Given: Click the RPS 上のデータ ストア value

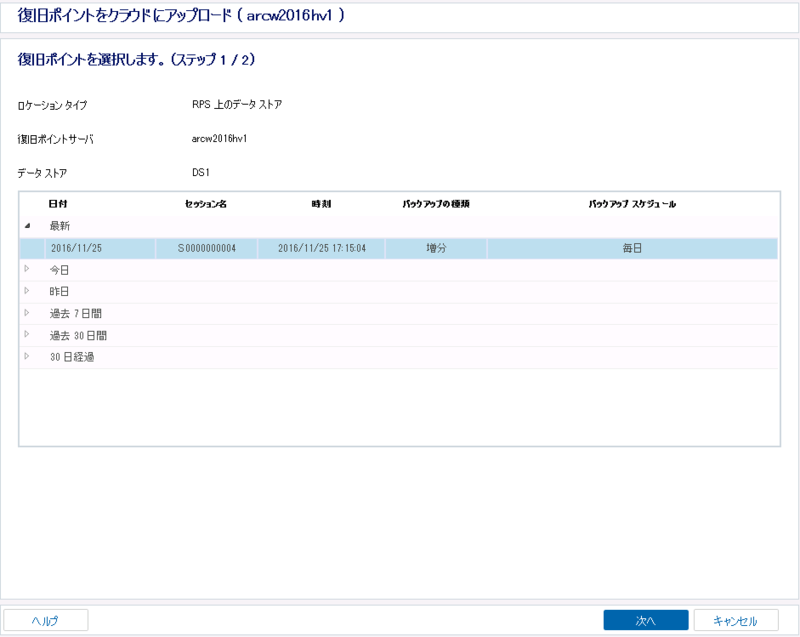Looking at the screenshot, I should tap(237, 105).
